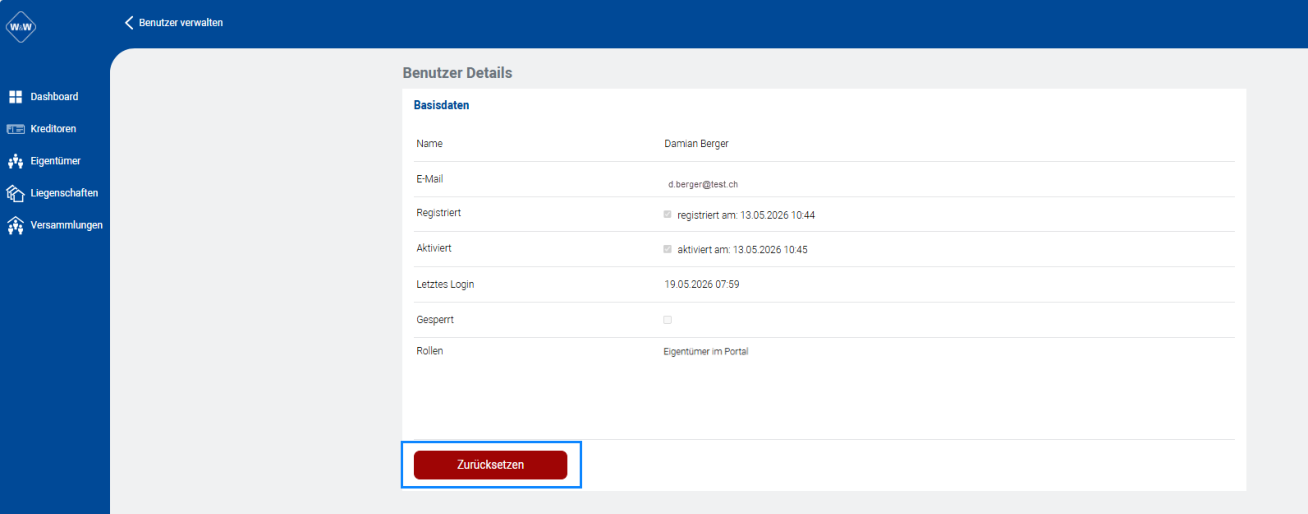Click text registriert am: 13.05.2026 10:44
1308x514 pixels.
746,215
